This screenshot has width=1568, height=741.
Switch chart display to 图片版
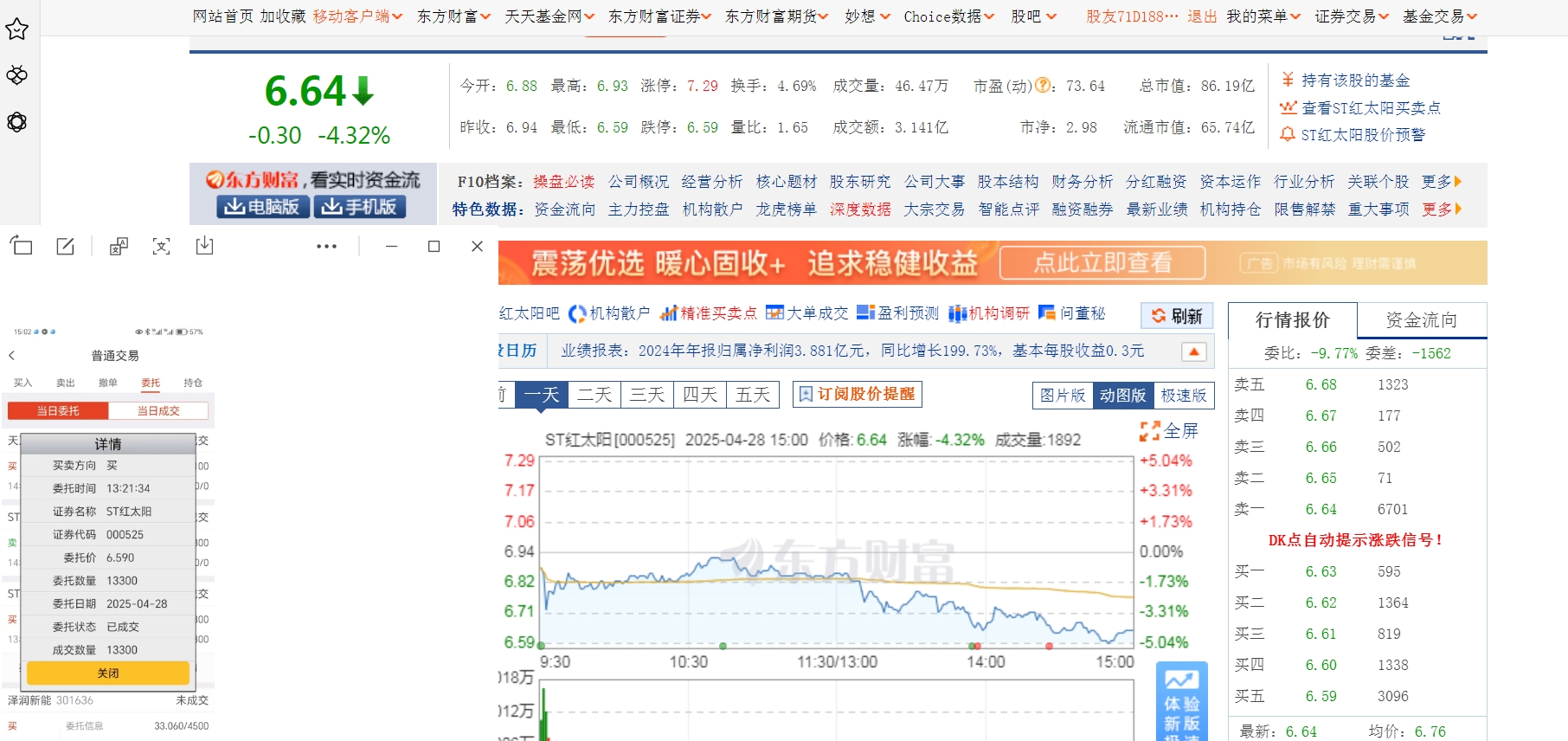[1063, 395]
